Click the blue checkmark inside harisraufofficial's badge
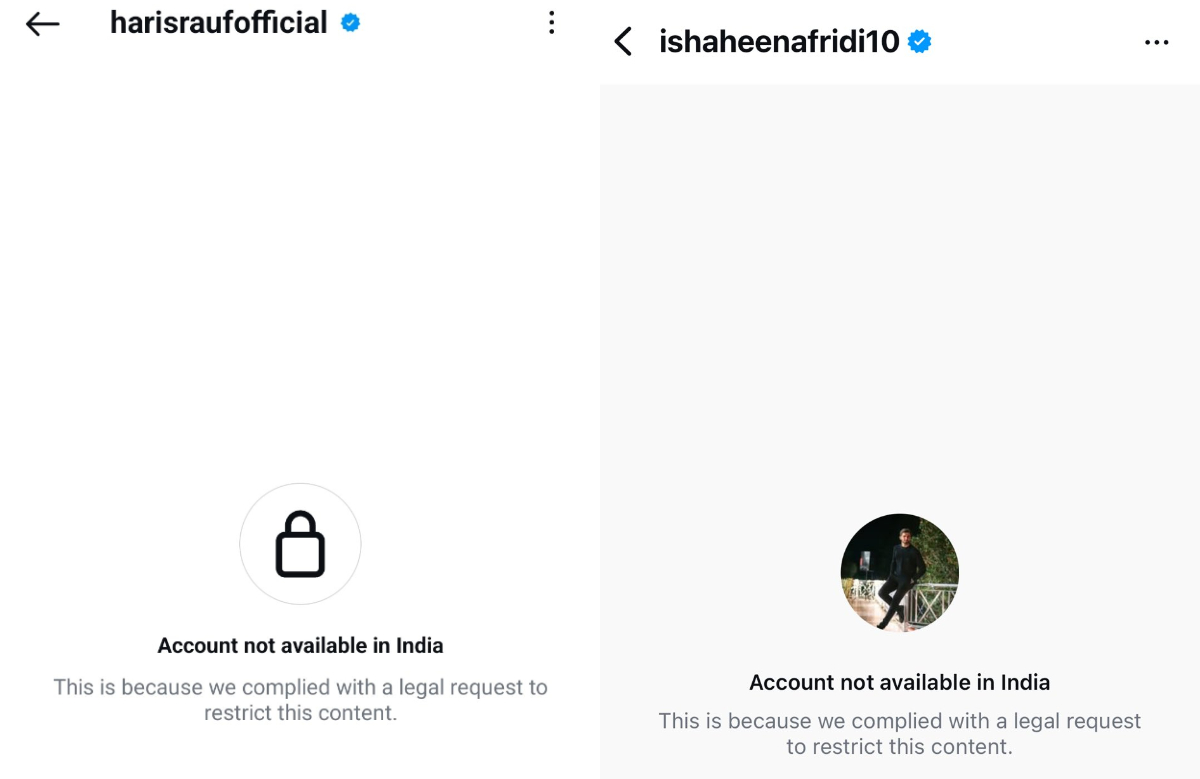This screenshot has height=779, width=1200. click(x=349, y=23)
